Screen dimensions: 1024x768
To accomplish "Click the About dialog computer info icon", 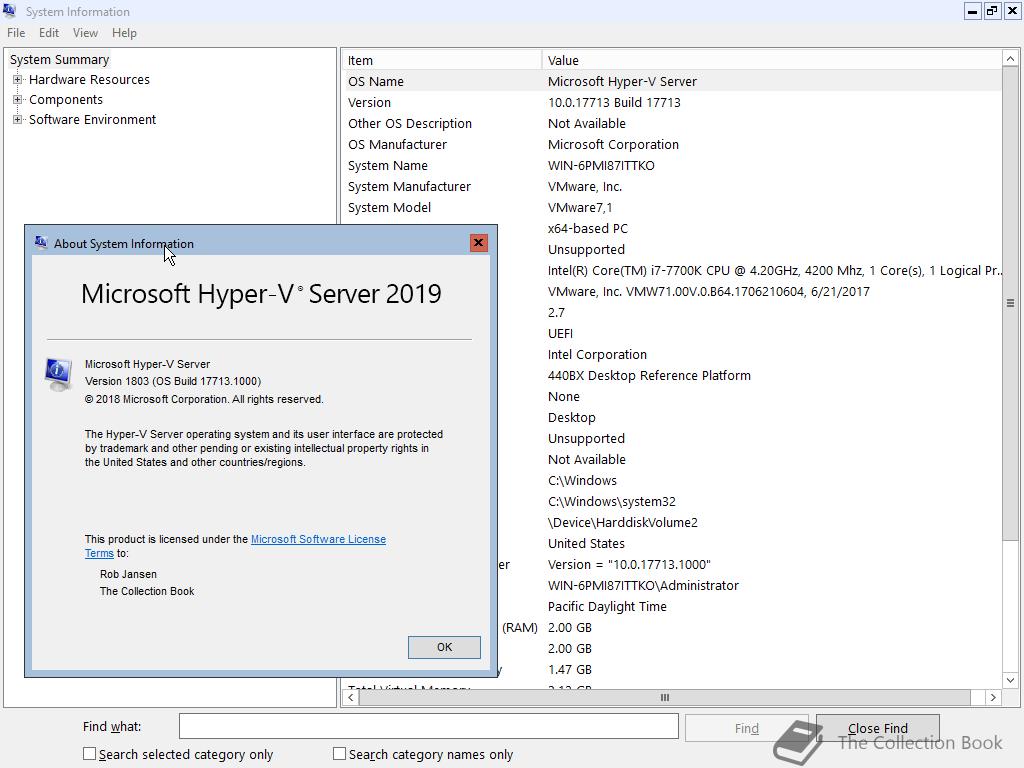I will [58, 374].
